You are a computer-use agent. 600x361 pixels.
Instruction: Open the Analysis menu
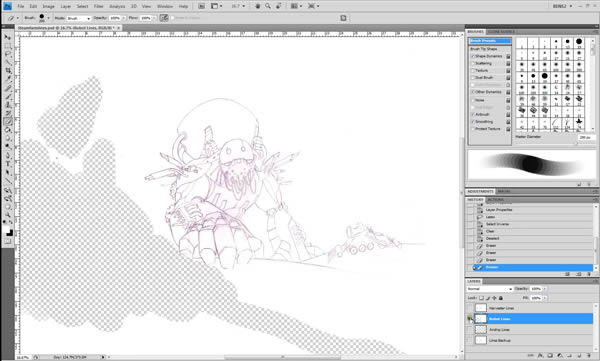[x=117, y=7]
